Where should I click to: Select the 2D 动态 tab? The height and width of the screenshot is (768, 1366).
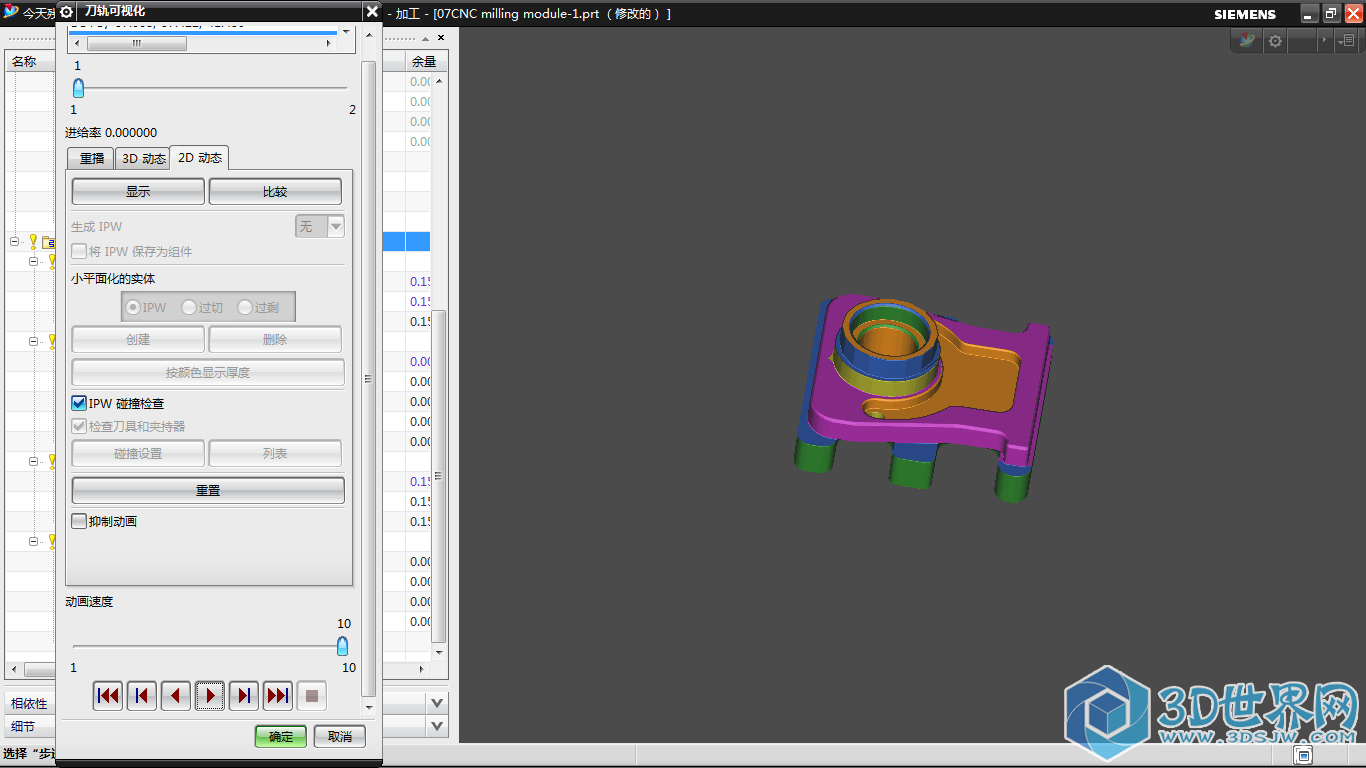[x=200, y=157]
